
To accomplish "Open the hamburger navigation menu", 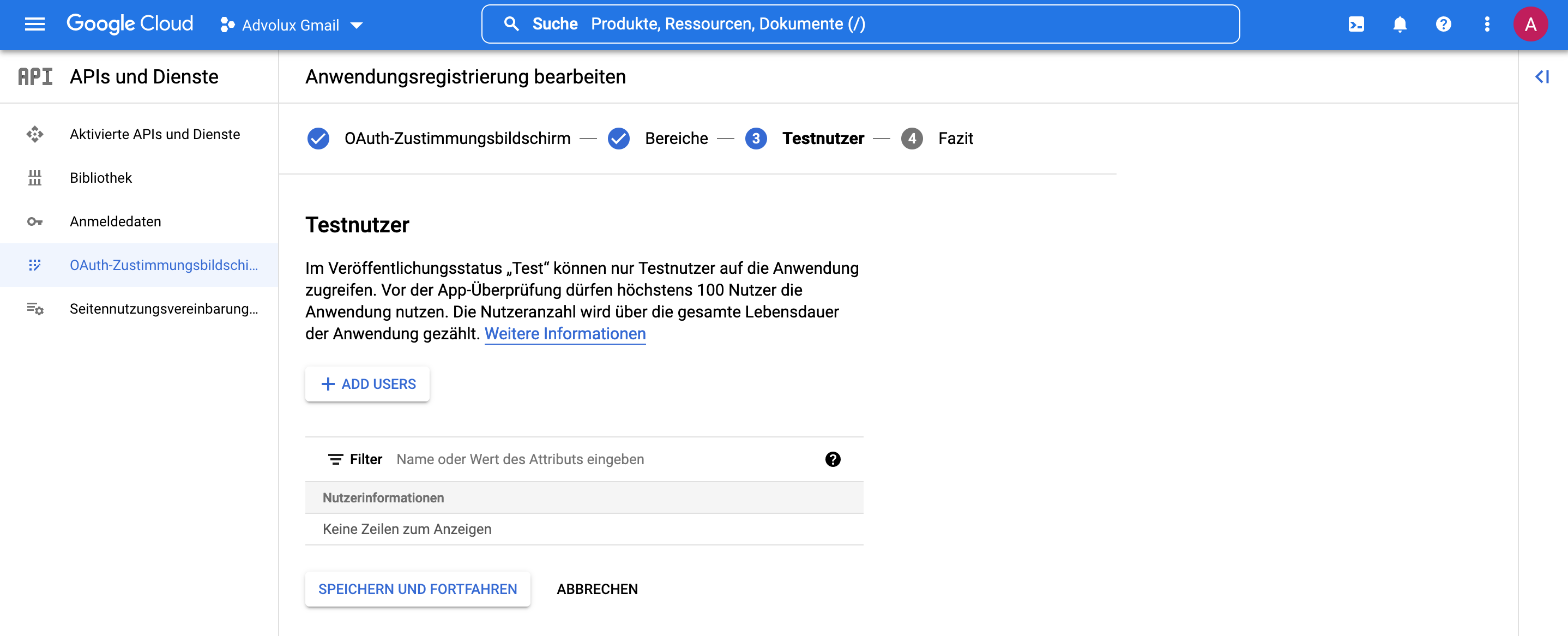I will point(35,25).
